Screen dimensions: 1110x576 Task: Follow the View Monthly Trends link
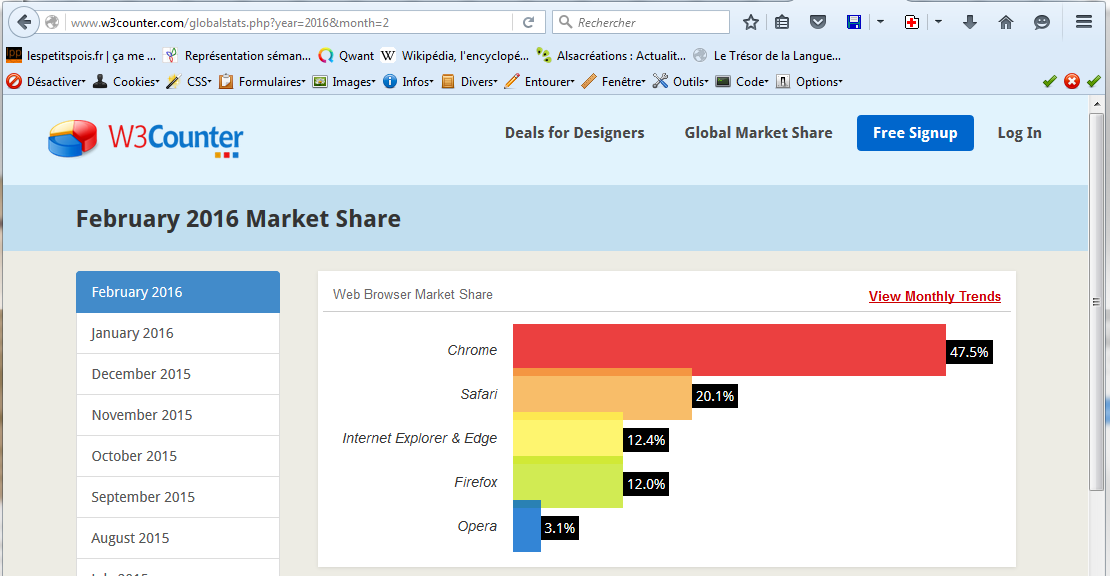pos(934,296)
